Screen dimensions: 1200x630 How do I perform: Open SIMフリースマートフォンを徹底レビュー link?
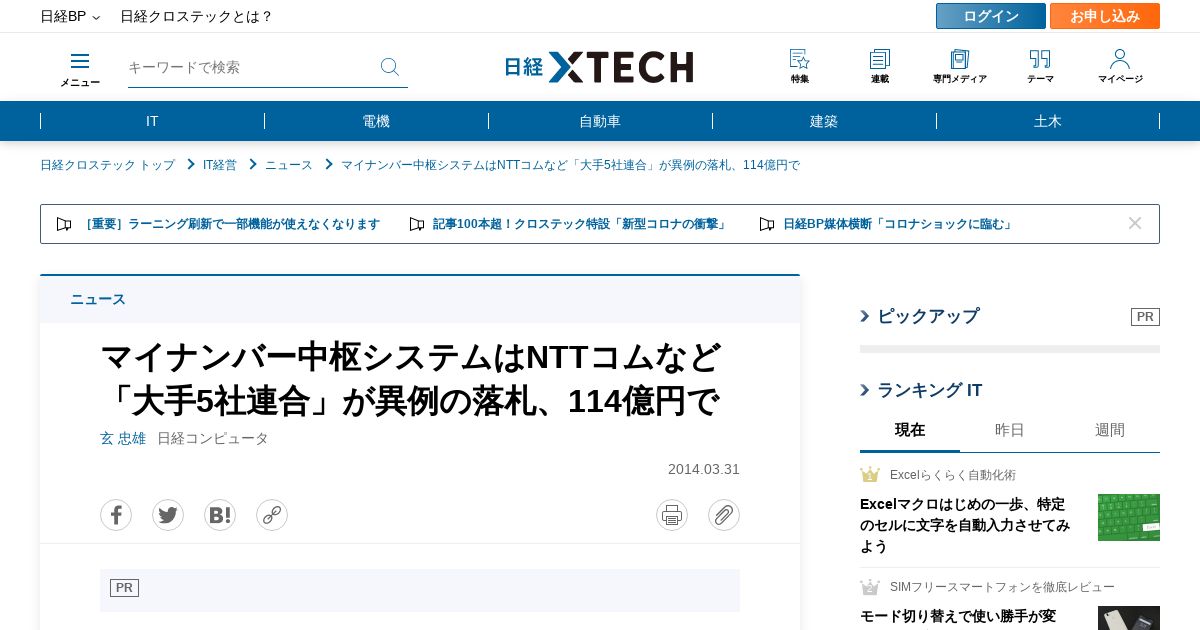click(1002, 587)
